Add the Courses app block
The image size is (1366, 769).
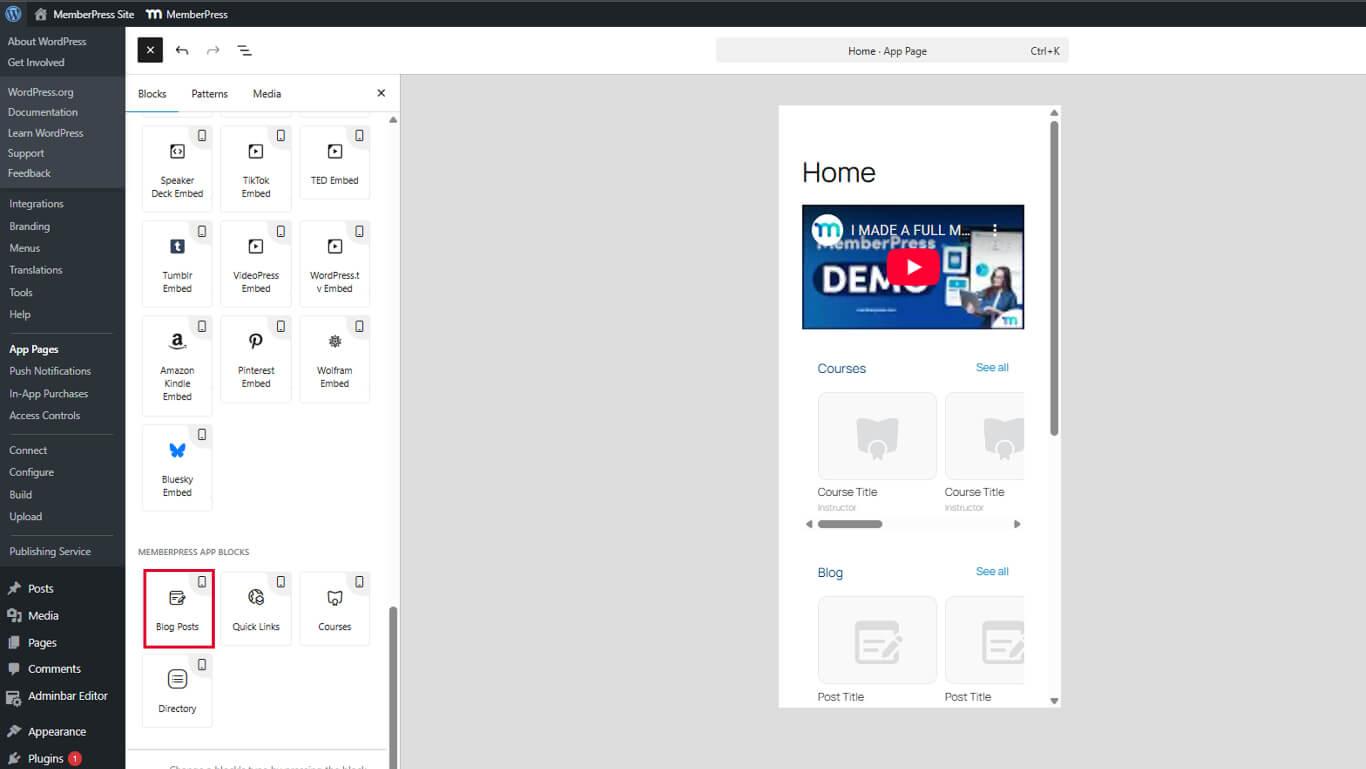334,608
